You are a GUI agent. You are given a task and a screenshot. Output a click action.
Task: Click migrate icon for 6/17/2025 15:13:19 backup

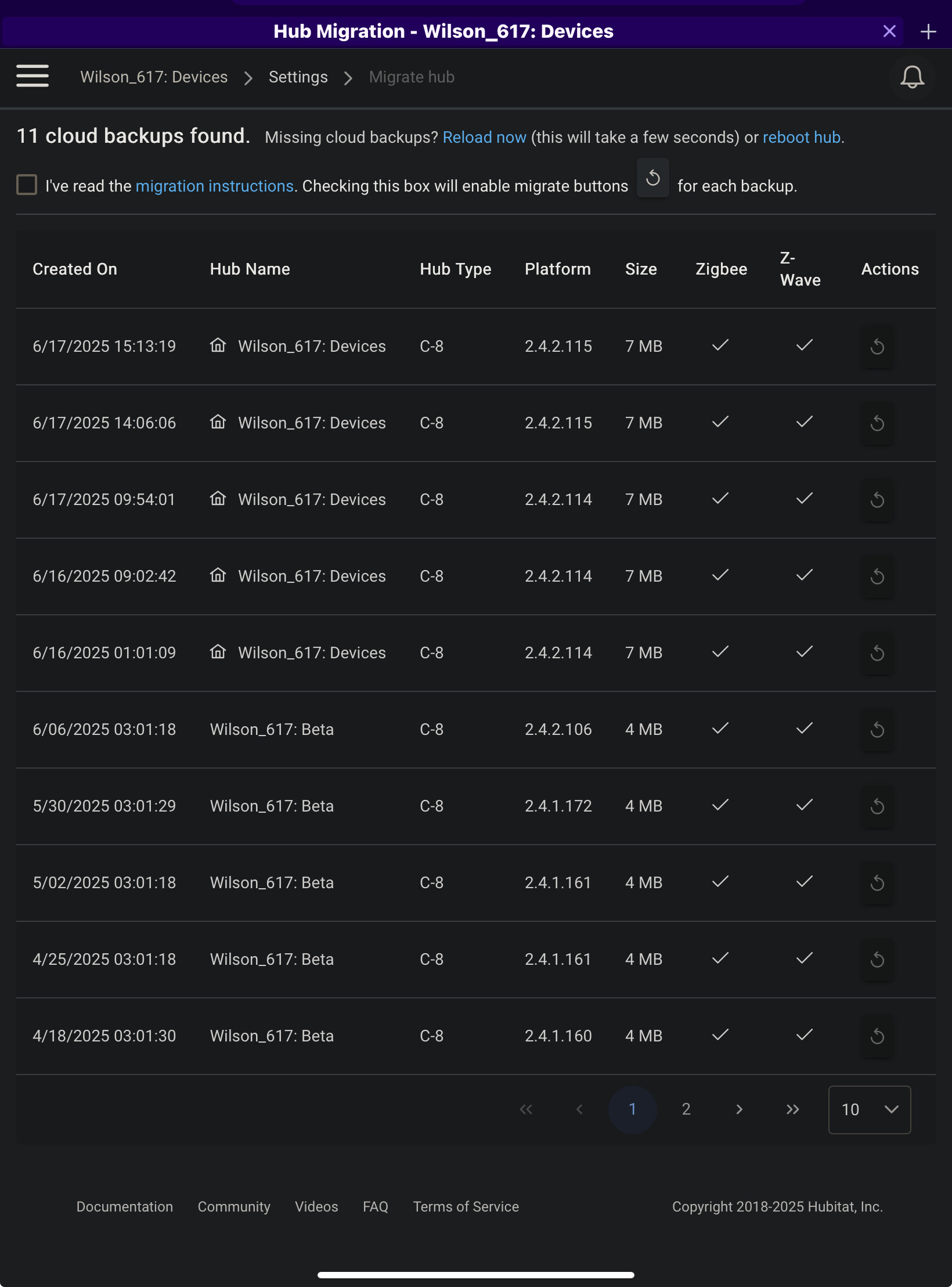tap(877, 347)
